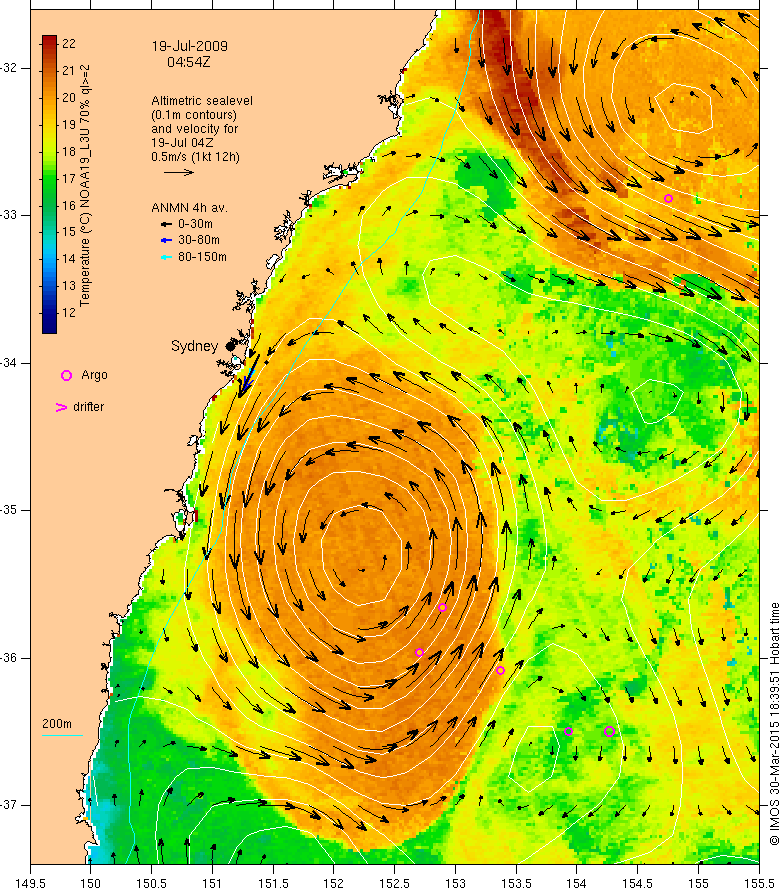Click the Argo marker near 35.65°S 152.9°E
The width and height of the screenshot is (780, 890).
click(442, 607)
